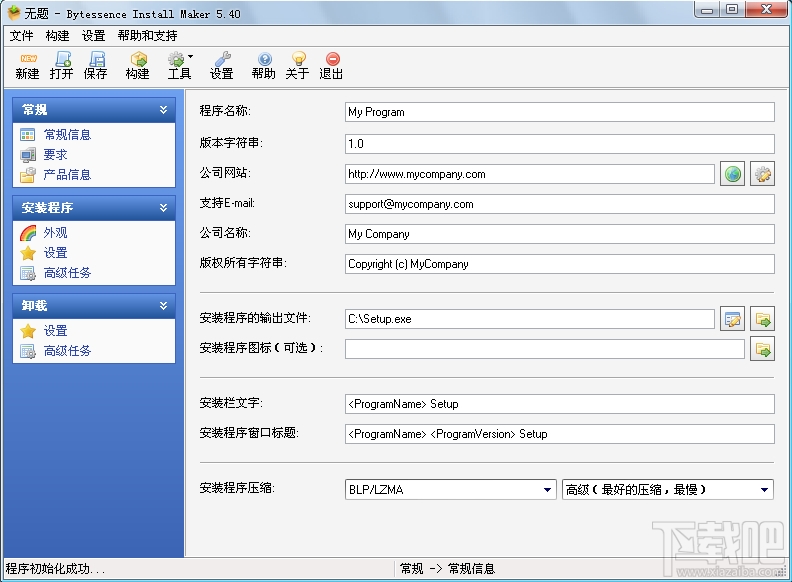
Task: Open the 文件 menu
Action: coord(21,36)
